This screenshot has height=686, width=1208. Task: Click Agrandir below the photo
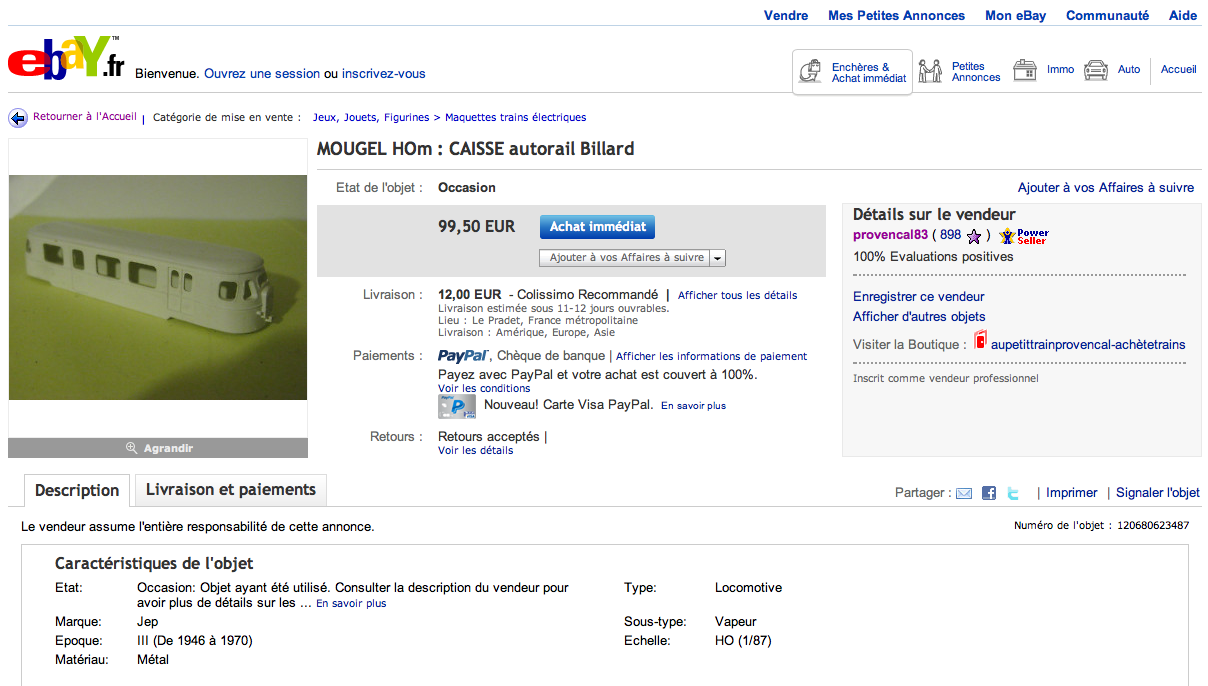click(158, 448)
